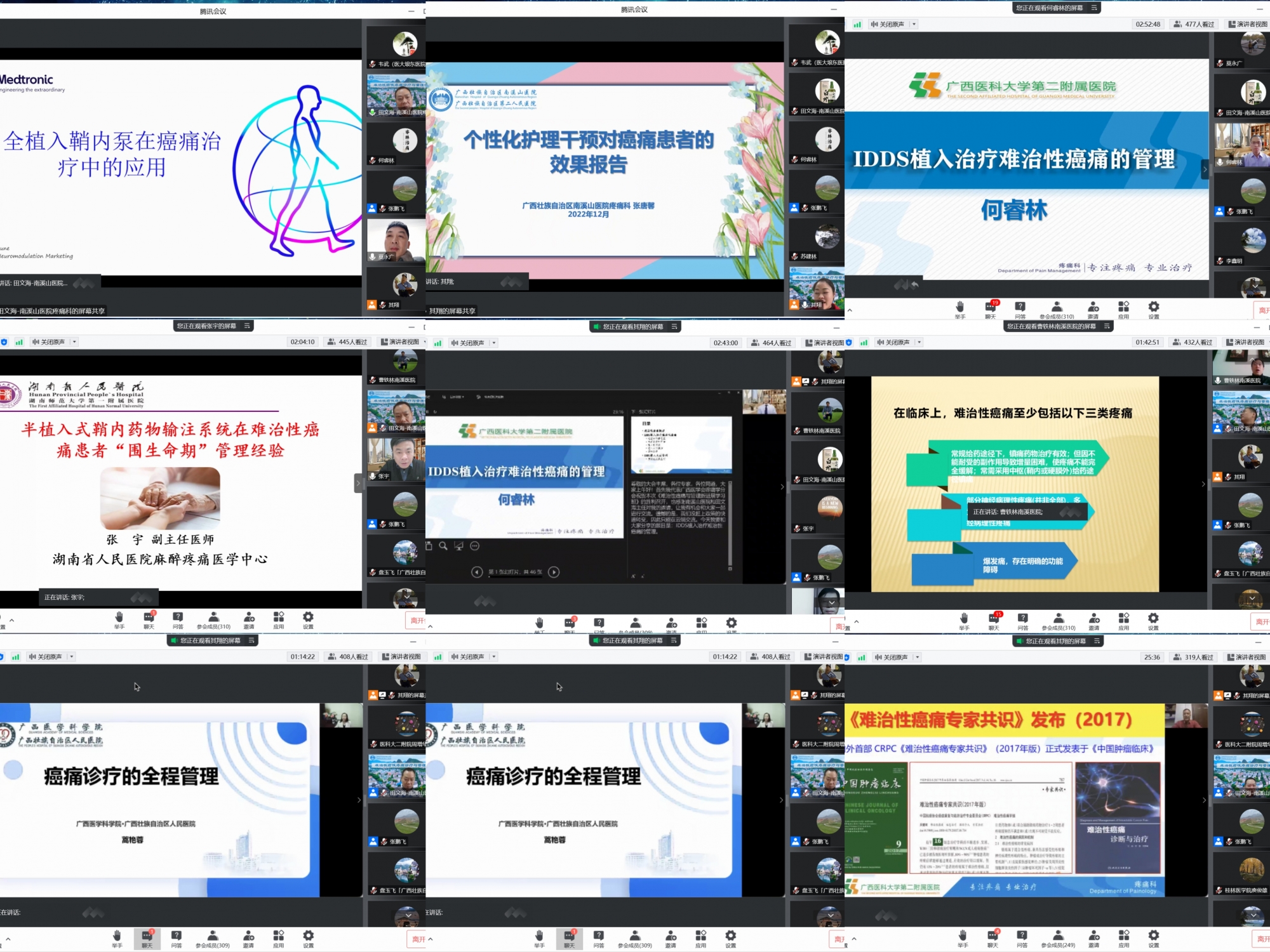The image size is (1270, 952).
Task: Open chat showing 19 unread messages
Action: click(x=990, y=307)
